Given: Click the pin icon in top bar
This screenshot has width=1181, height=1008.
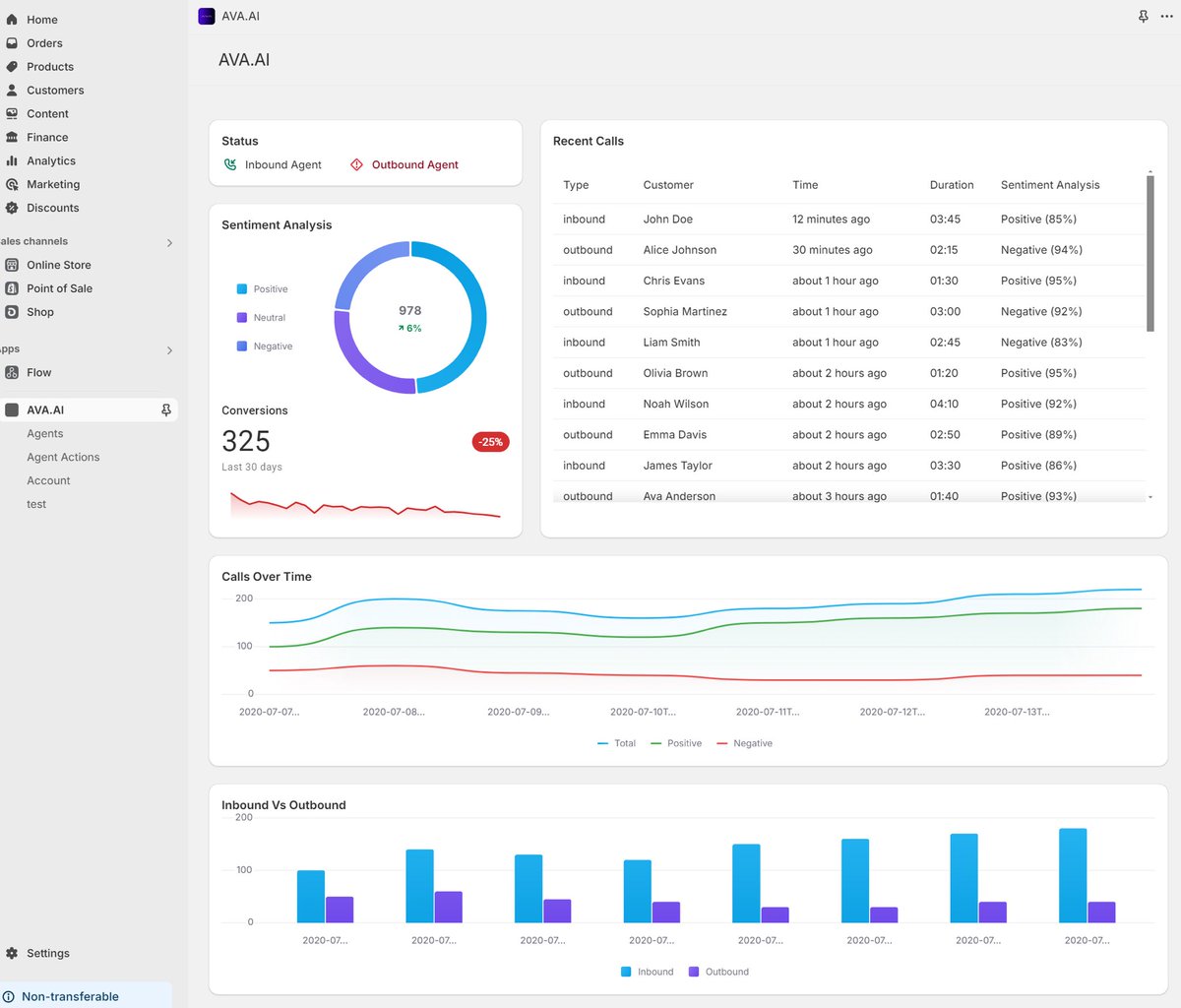Looking at the screenshot, I should coord(1143,17).
